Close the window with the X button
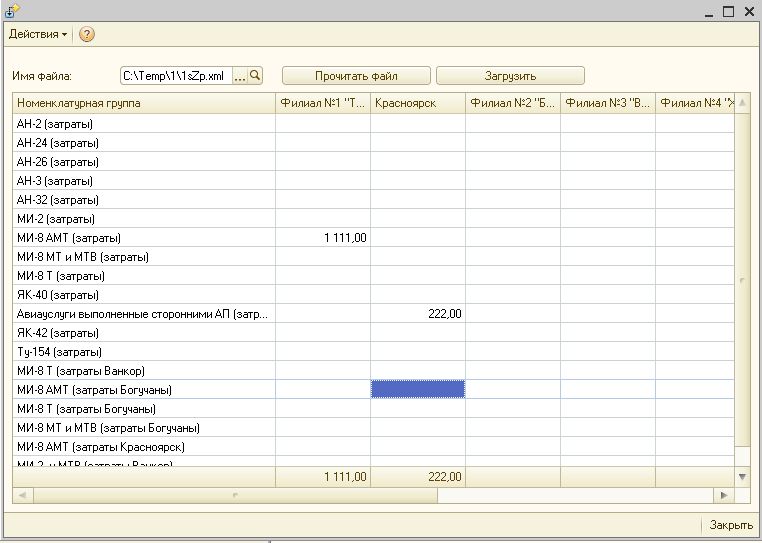 point(749,11)
